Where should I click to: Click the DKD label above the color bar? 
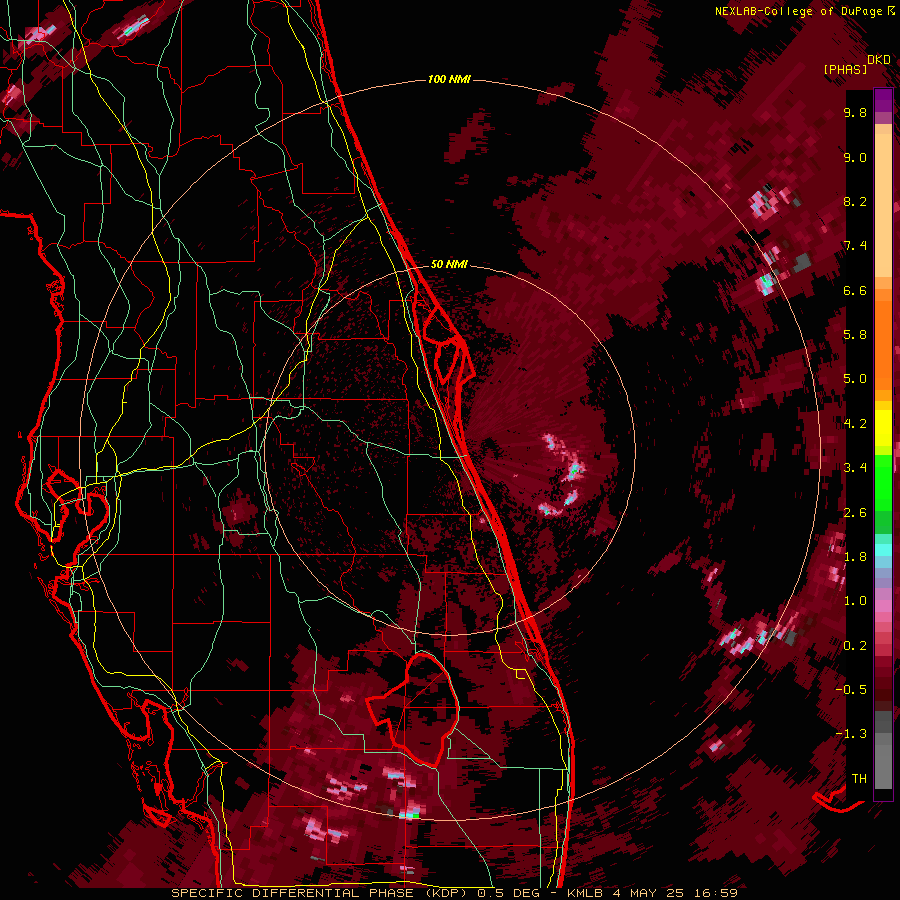pos(879,60)
